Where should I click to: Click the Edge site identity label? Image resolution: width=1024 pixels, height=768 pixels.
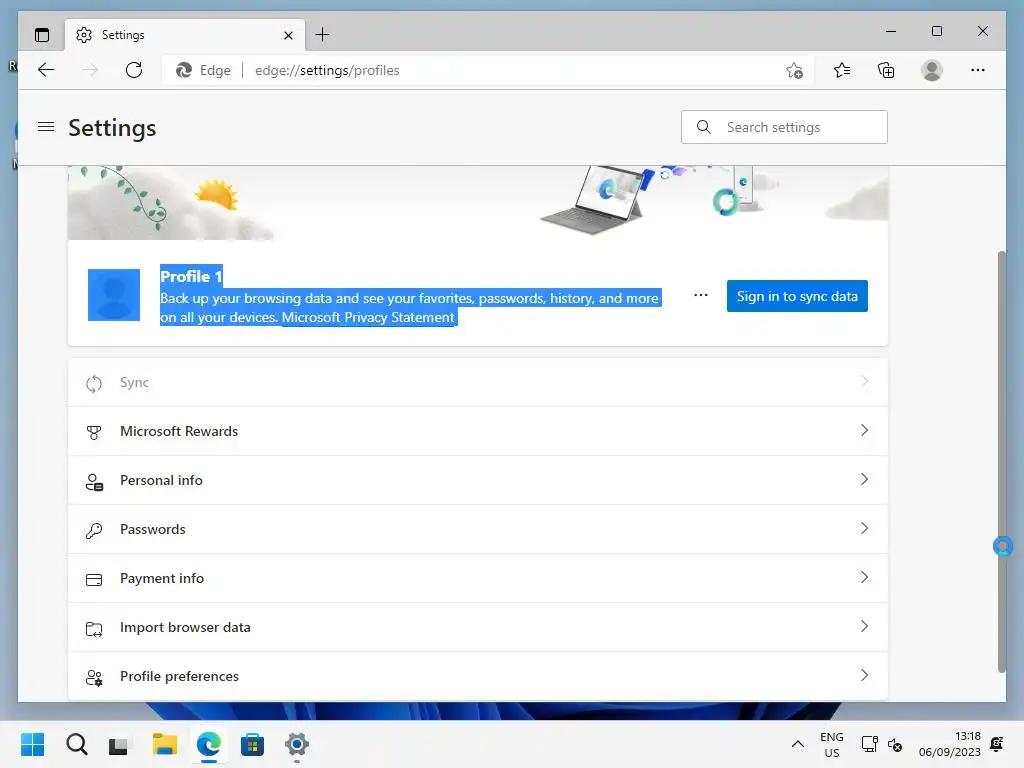[x=203, y=70]
